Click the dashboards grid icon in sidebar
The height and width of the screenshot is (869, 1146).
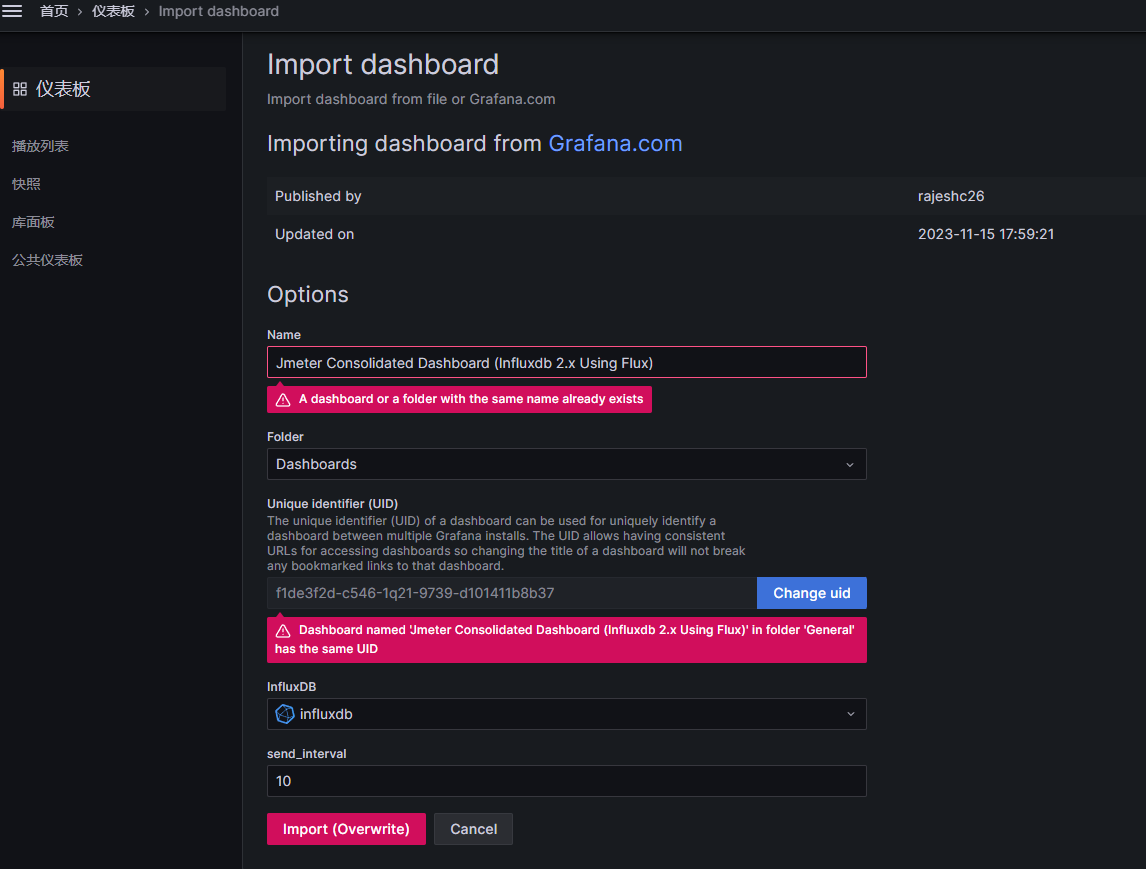pos(20,89)
